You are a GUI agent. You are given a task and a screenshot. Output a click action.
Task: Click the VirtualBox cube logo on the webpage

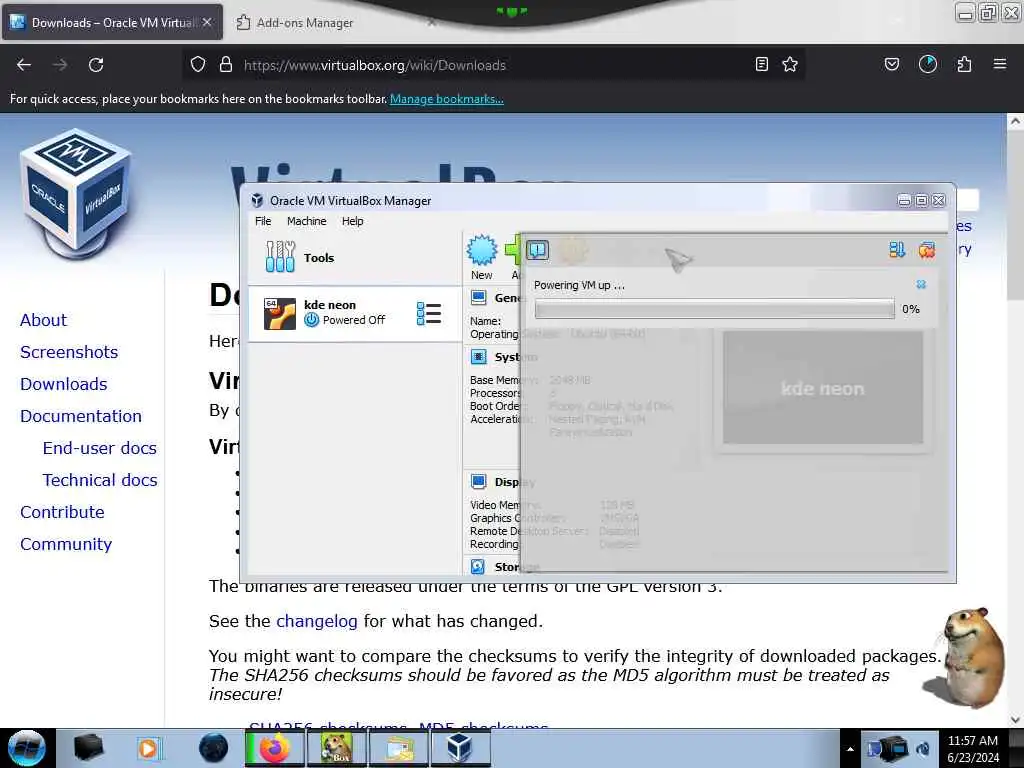tap(76, 193)
